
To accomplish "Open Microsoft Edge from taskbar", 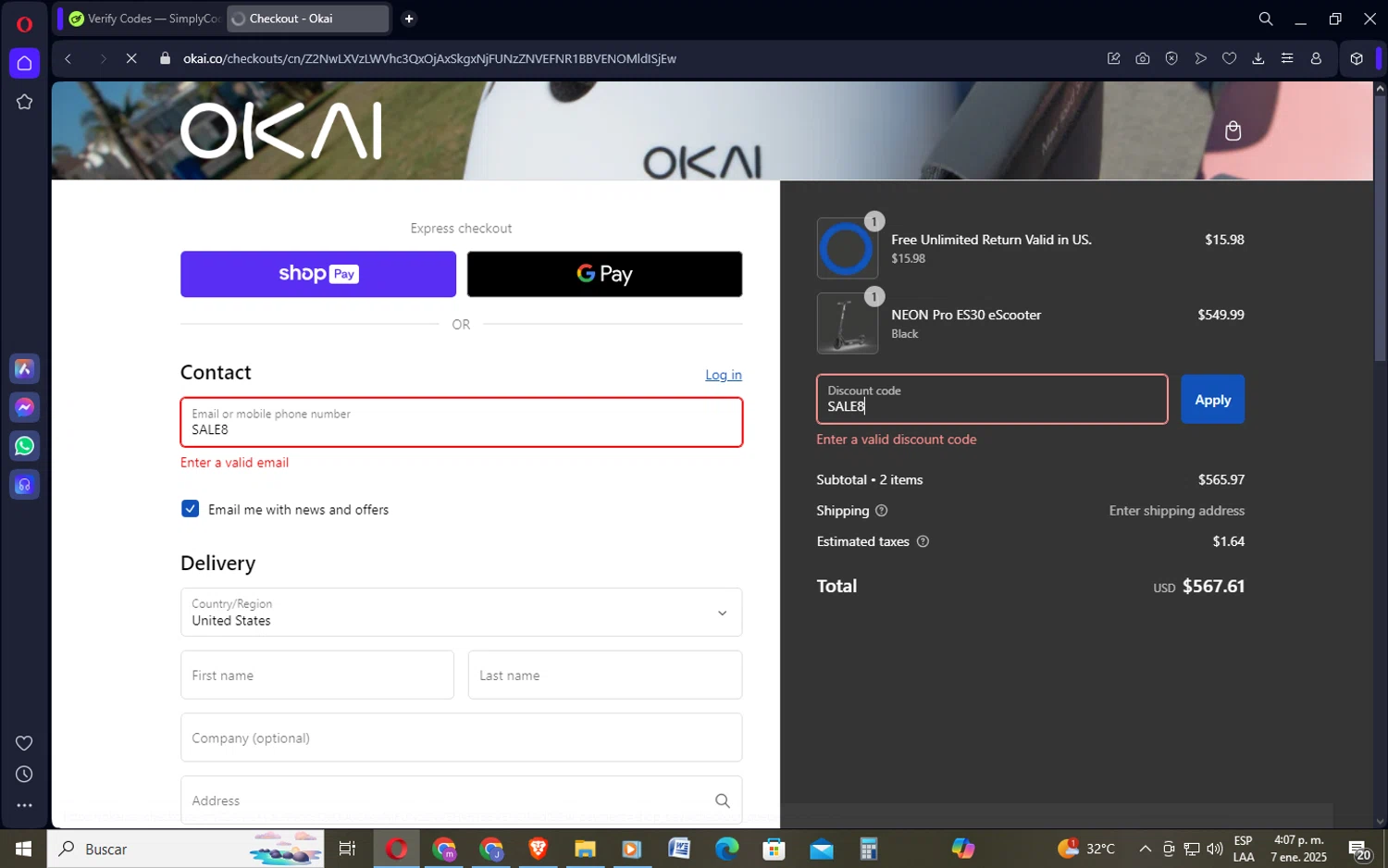I will pyautogui.click(x=726, y=849).
